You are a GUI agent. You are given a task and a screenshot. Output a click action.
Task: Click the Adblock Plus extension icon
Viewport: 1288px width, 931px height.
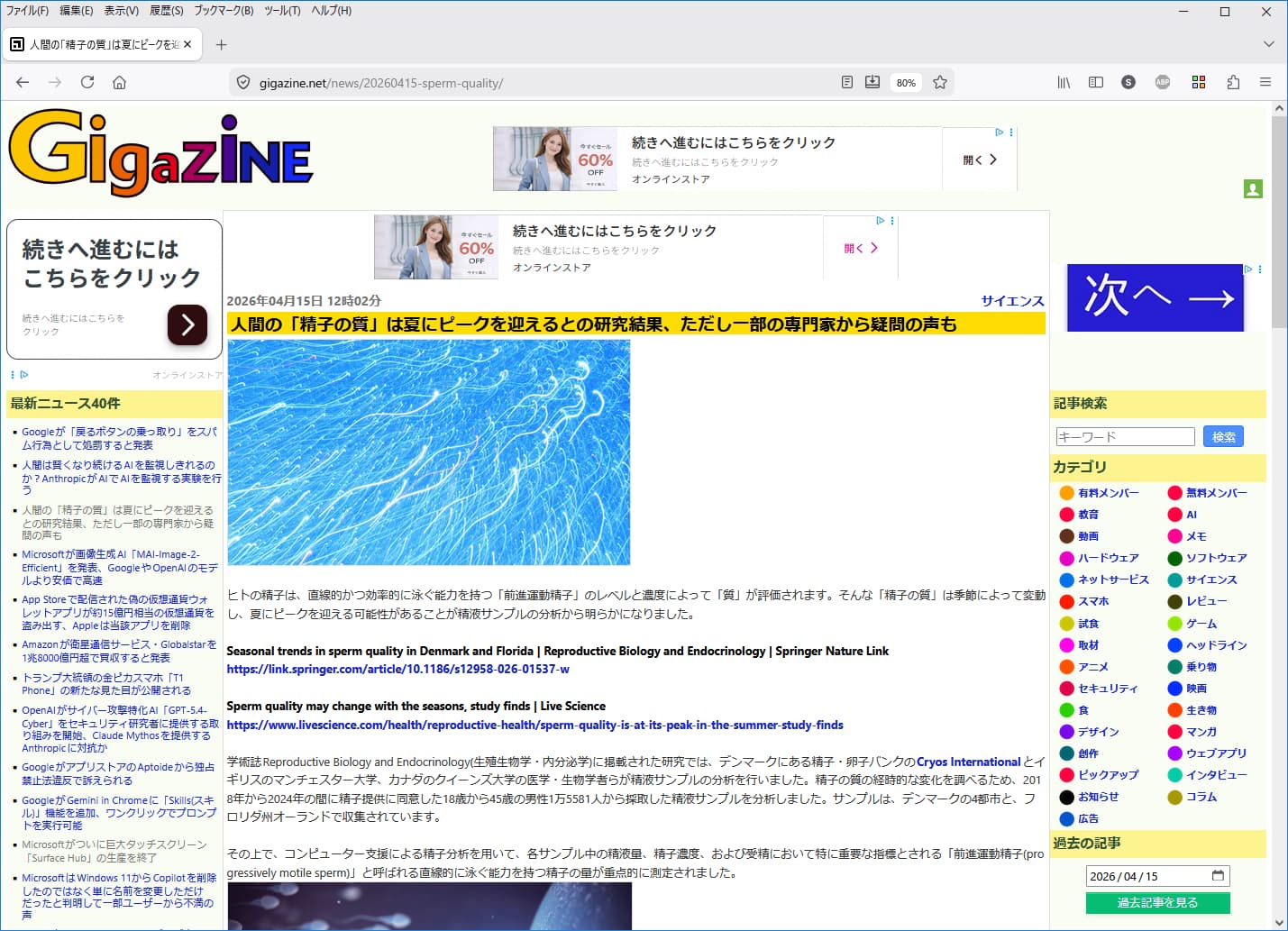[1163, 82]
